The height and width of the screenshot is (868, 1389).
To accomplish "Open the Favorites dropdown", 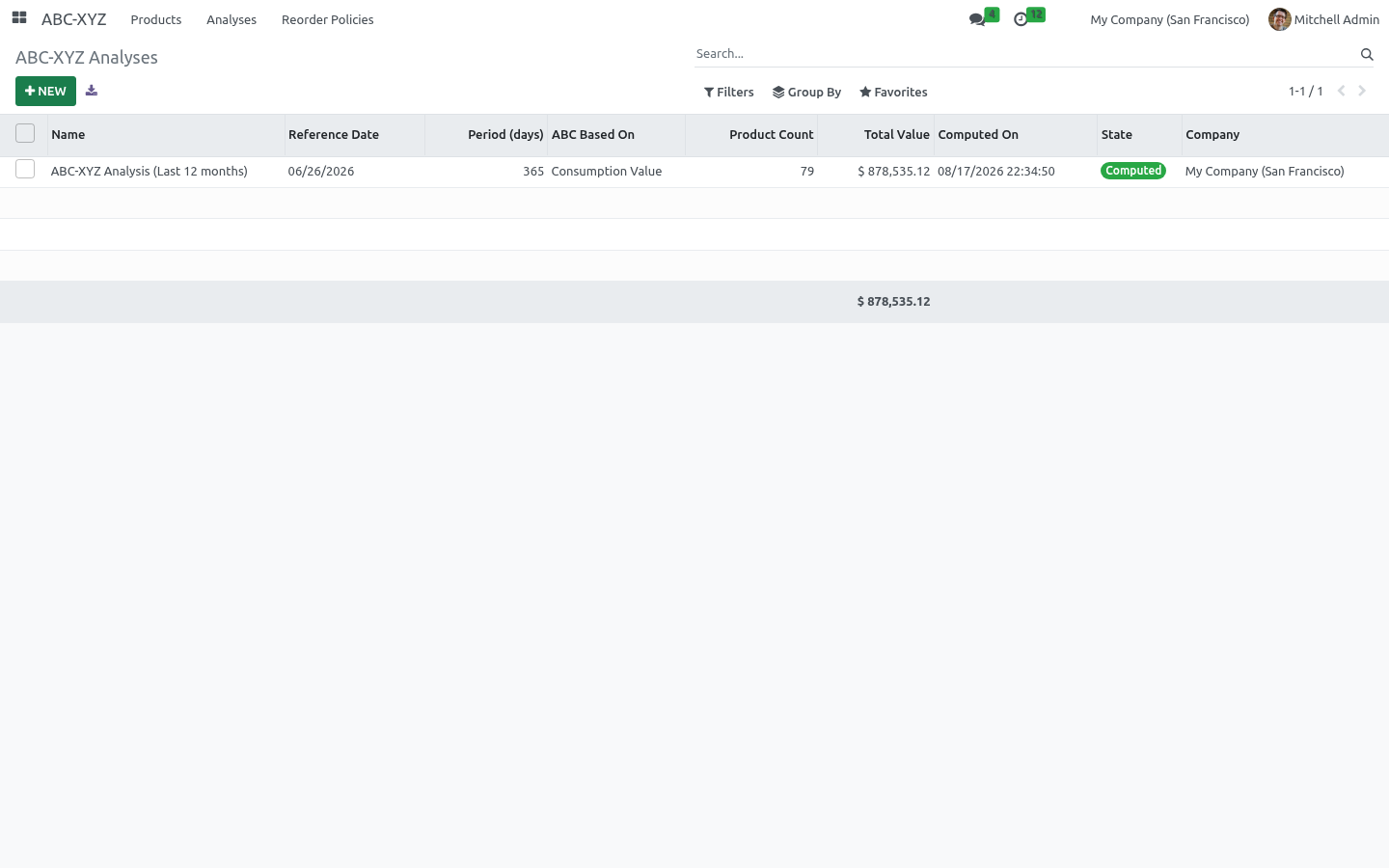I will [x=893, y=92].
